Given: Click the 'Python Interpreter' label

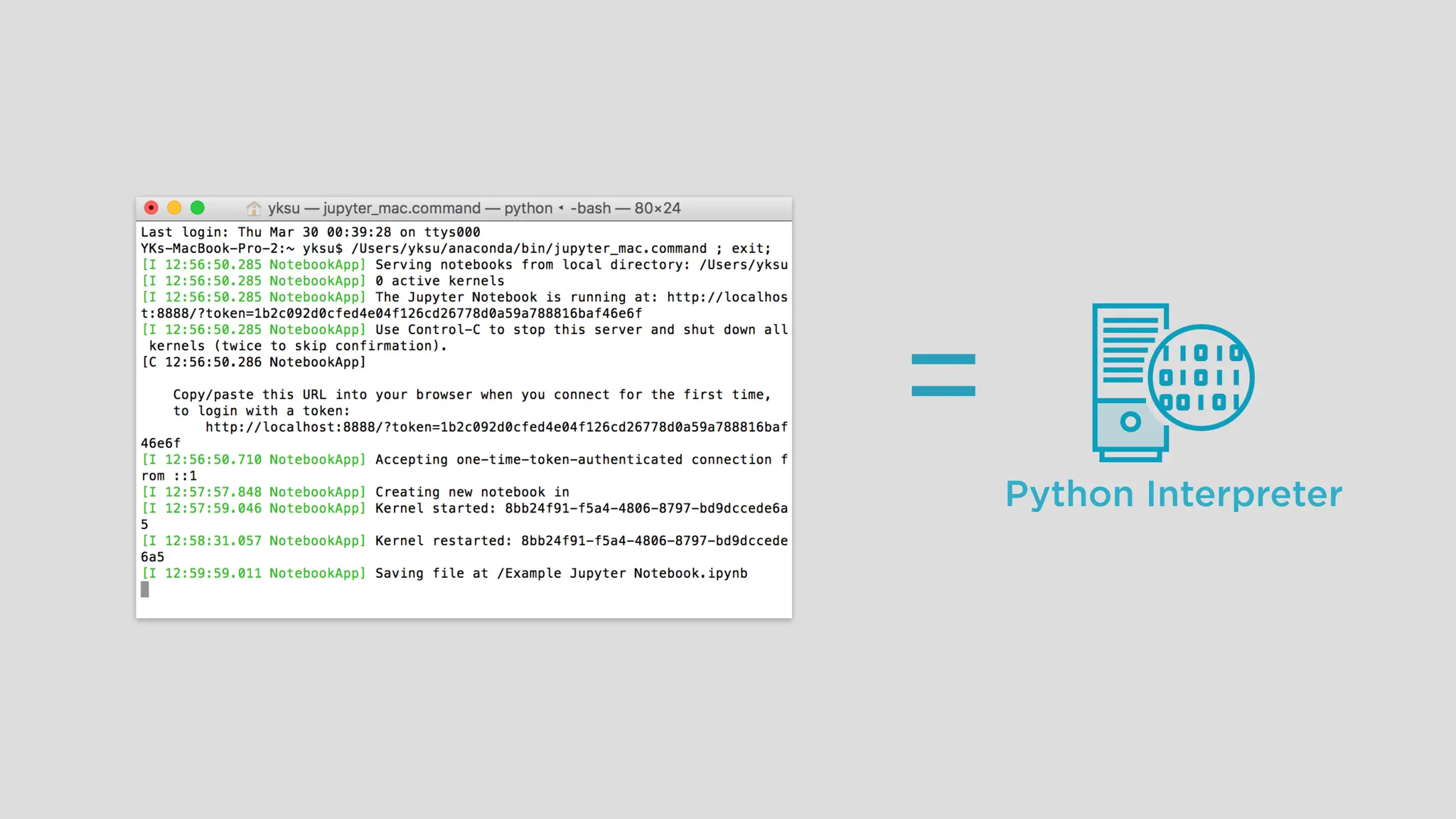Looking at the screenshot, I should click(x=1174, y=494).
